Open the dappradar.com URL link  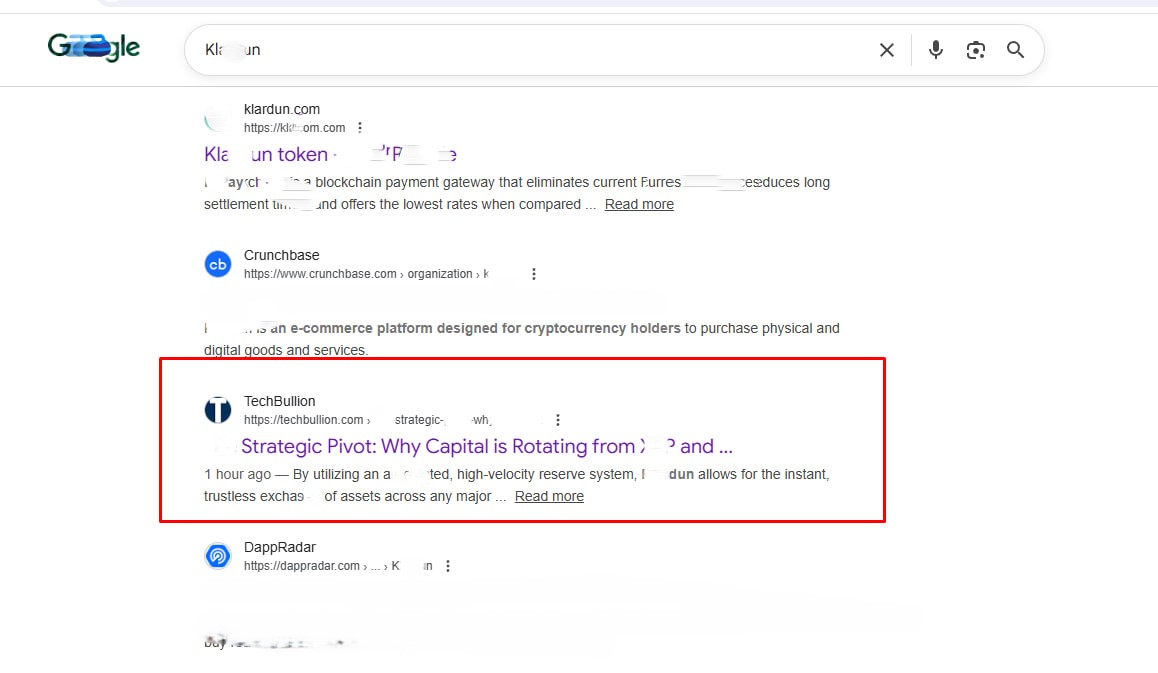(x=338, y=566)
